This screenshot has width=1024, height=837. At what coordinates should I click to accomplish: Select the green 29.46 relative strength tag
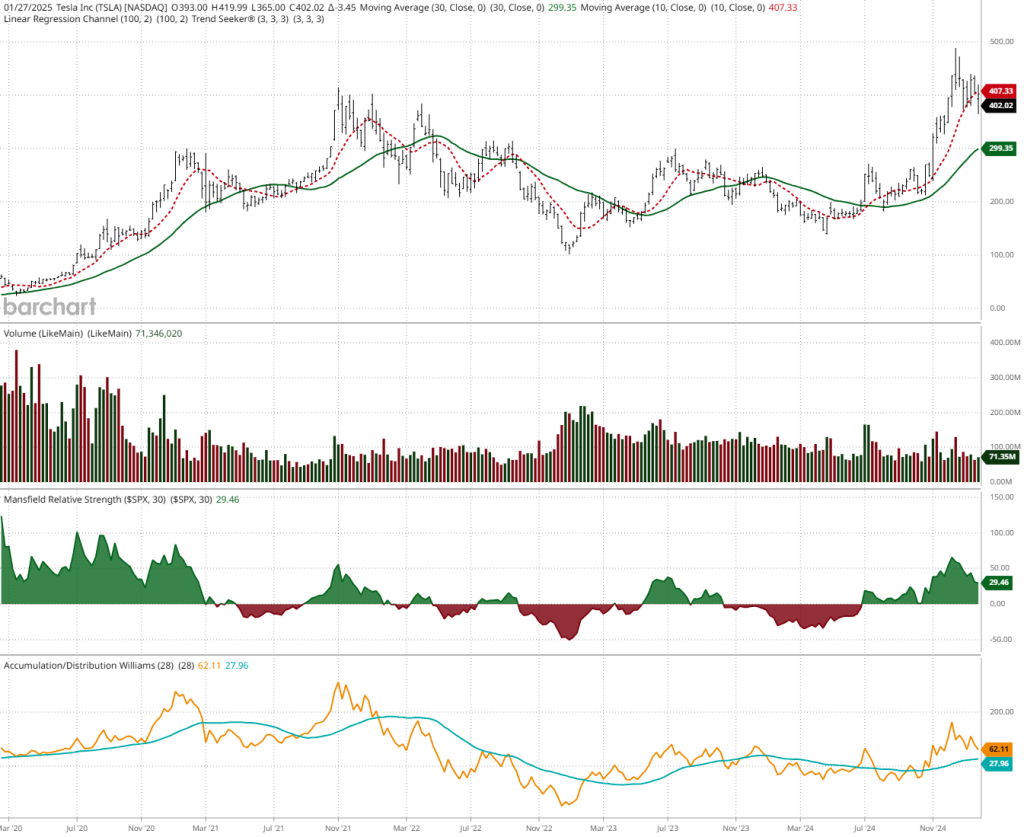tap(998, 583)
